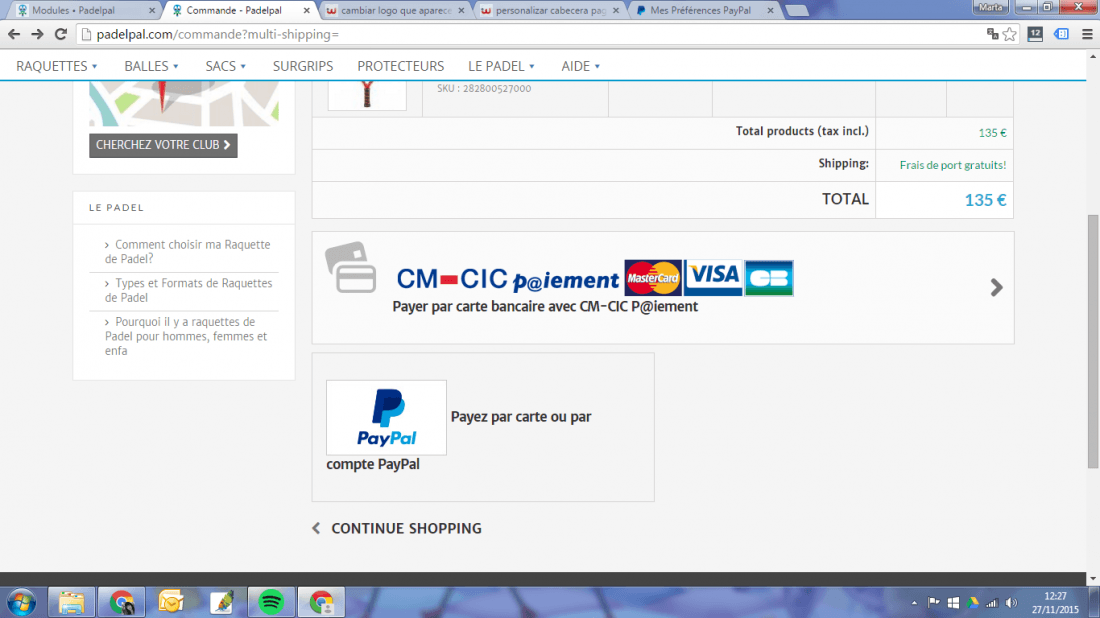Image resolution: width=1100 pixels, height=618 pixels.
Task: Click network signal icon in tray
Action: 991,603
